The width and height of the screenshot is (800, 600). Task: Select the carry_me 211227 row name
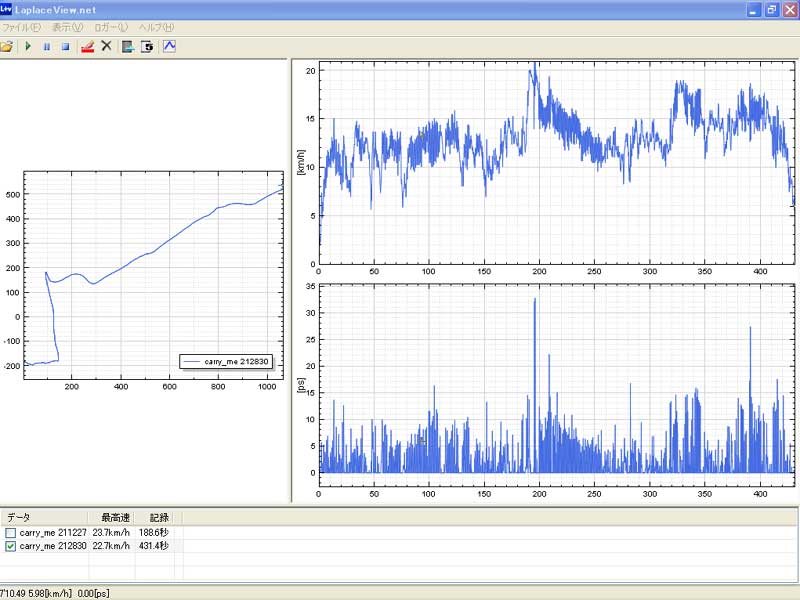click(53, 533)
